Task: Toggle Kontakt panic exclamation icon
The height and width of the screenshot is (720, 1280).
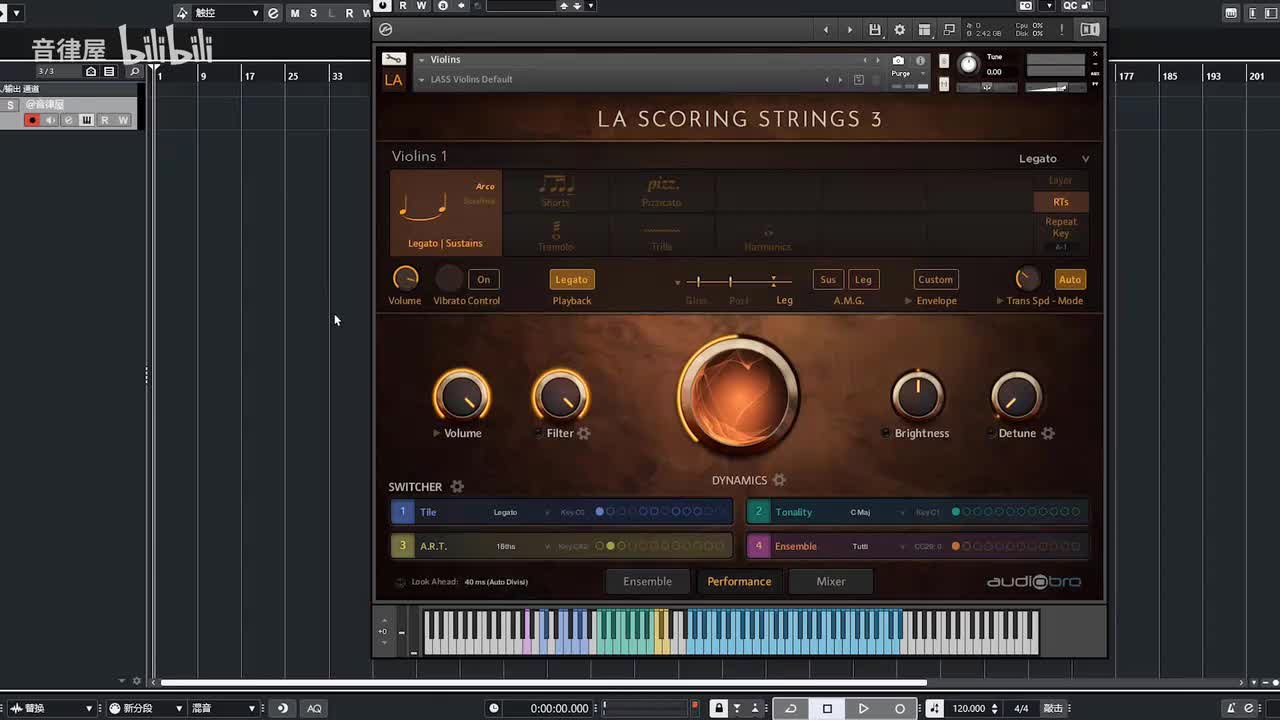Action: (1062, 30)
